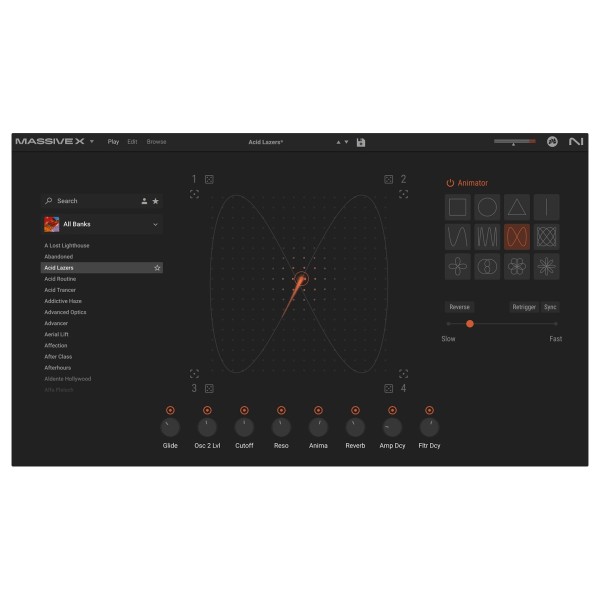Click the Acid Lazers preset name in header

click(x=266, y=142)
